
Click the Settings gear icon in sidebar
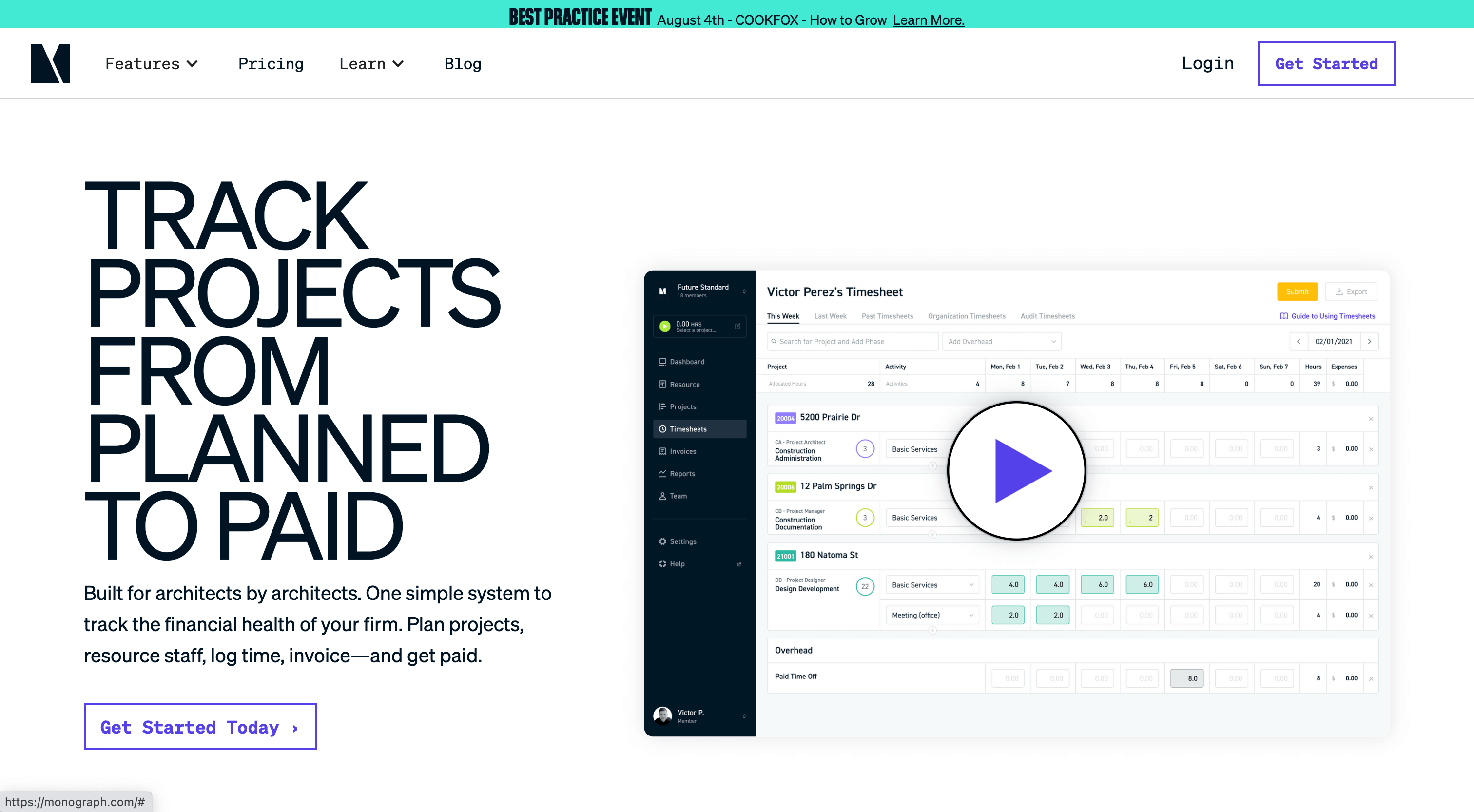coord(662,541)
